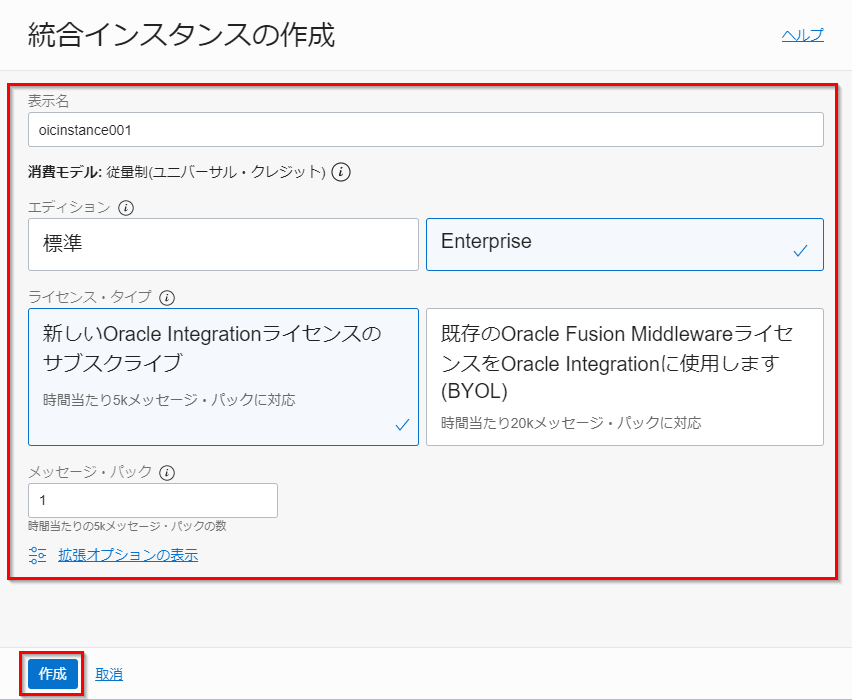Select the Enterprise edition option

click(624, 244)
